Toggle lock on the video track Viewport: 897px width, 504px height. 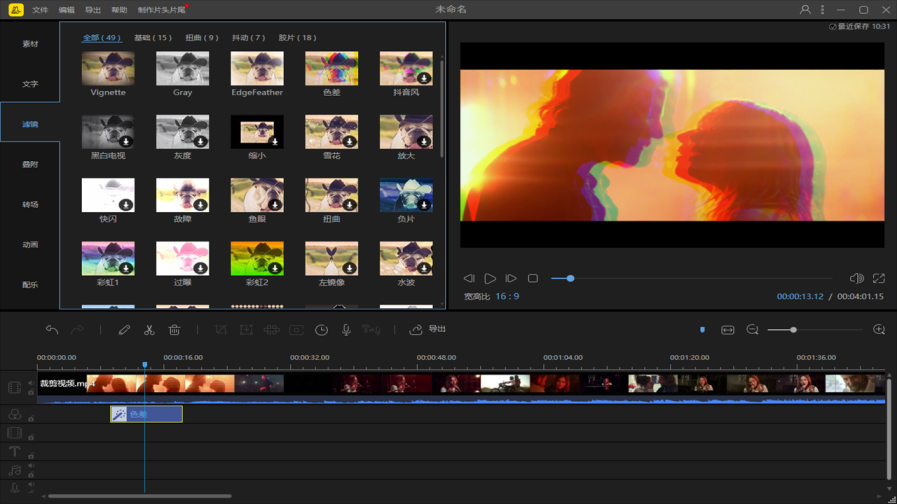click(x=31, y=390)
